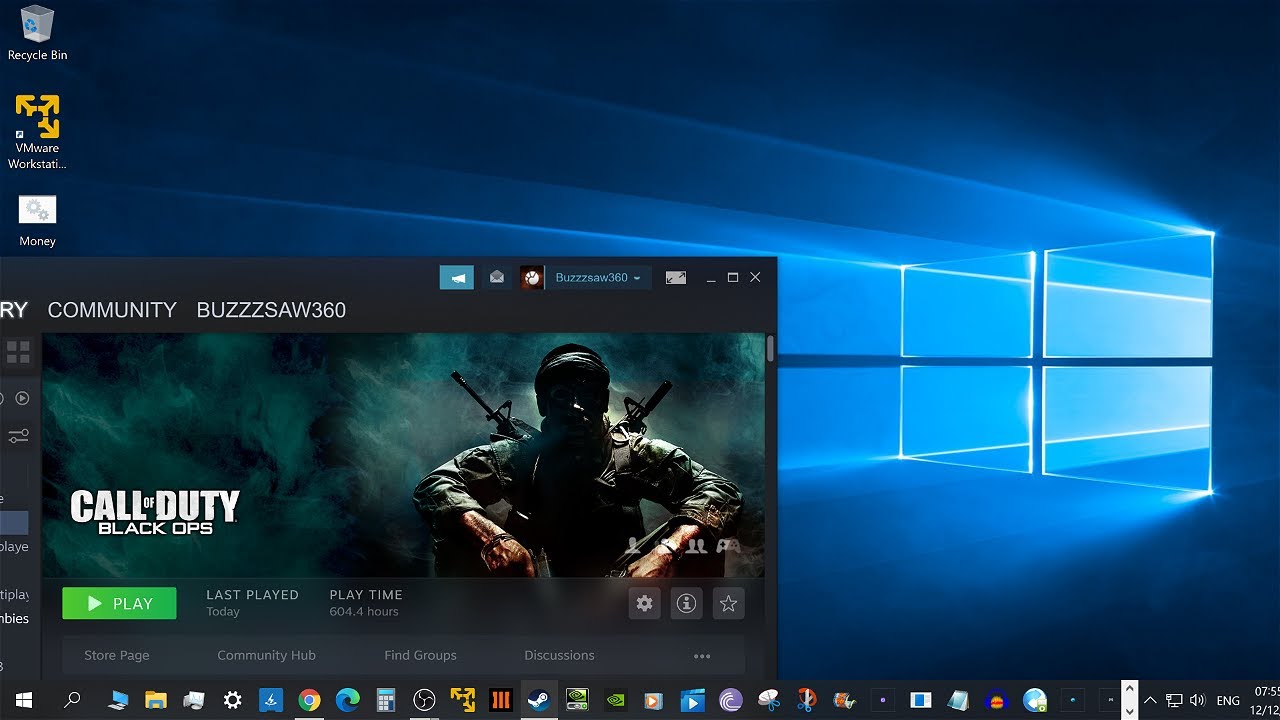Click the taskbar clock

(1265, 700)
